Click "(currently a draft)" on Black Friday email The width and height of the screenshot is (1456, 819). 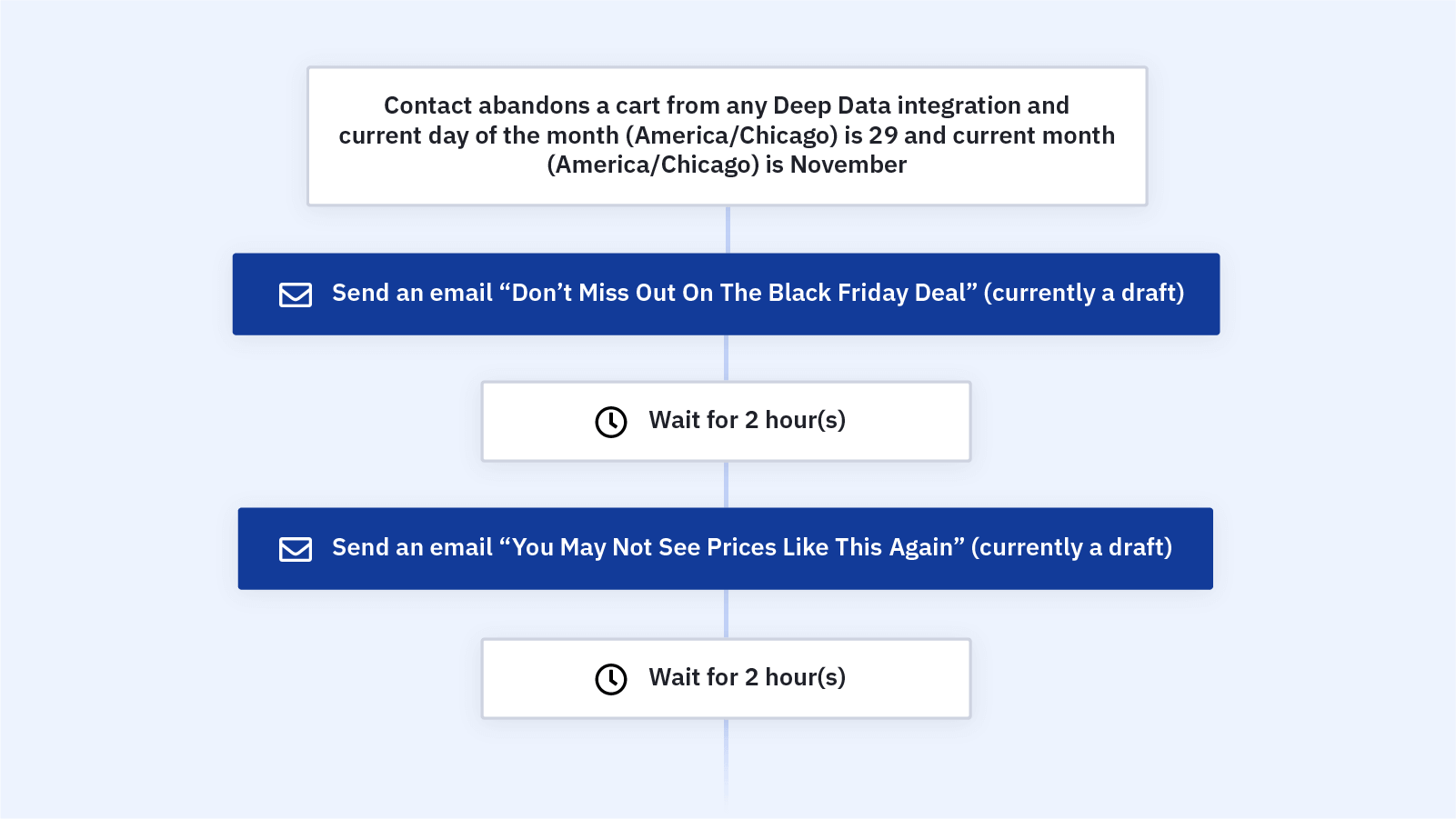tap(1083, 293)
